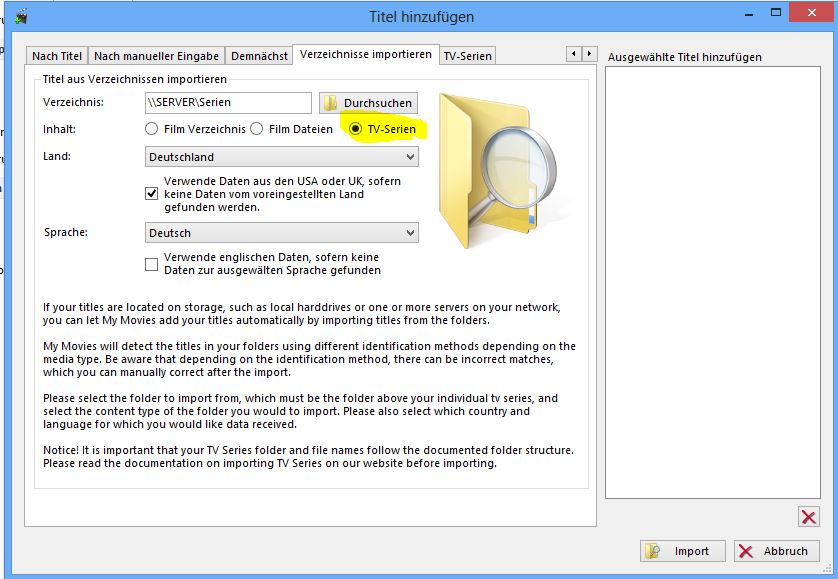Uncheck the USA or UK data fallback checkbox
This screenshot has height=579, width=838.
pos(152,194)
